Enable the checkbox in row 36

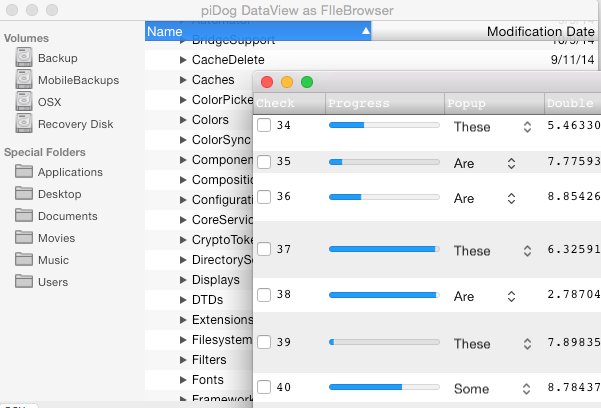click(x=264, y=197)
